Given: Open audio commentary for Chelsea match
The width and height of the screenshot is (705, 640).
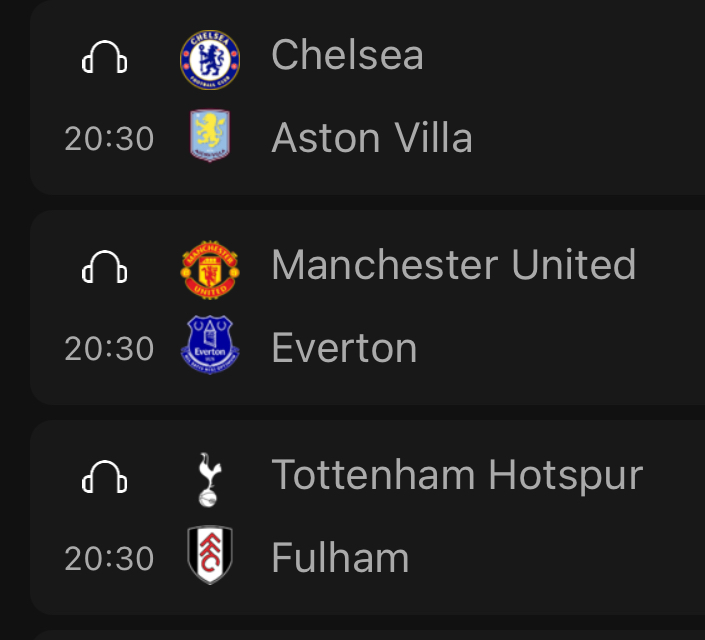Looking at the screenshot, I should [105, 57].
